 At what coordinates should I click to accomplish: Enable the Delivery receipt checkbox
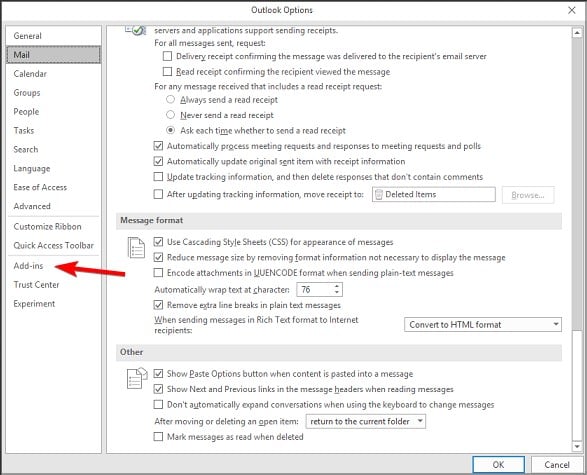point(167,56)
